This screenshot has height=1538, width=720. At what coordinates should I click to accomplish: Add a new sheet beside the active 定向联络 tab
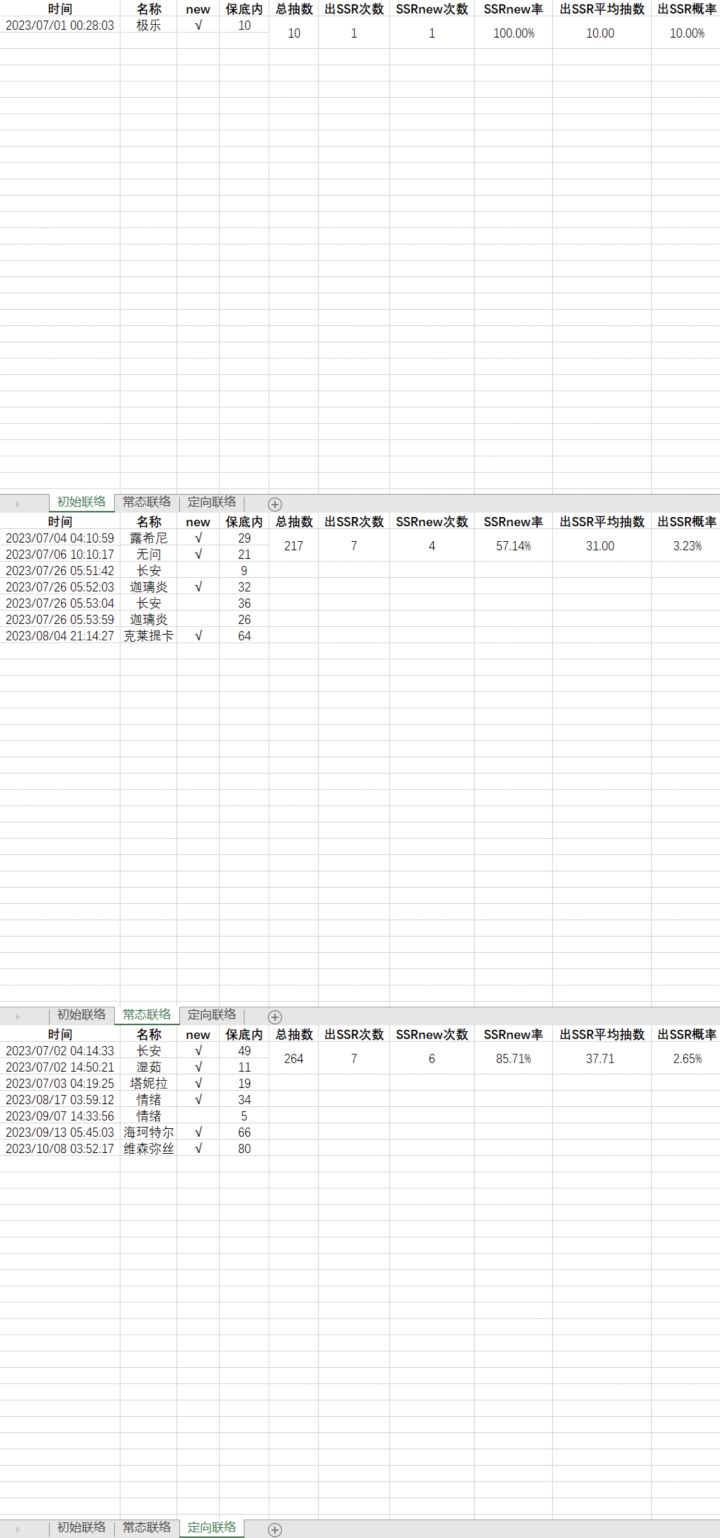[275, 1529]
